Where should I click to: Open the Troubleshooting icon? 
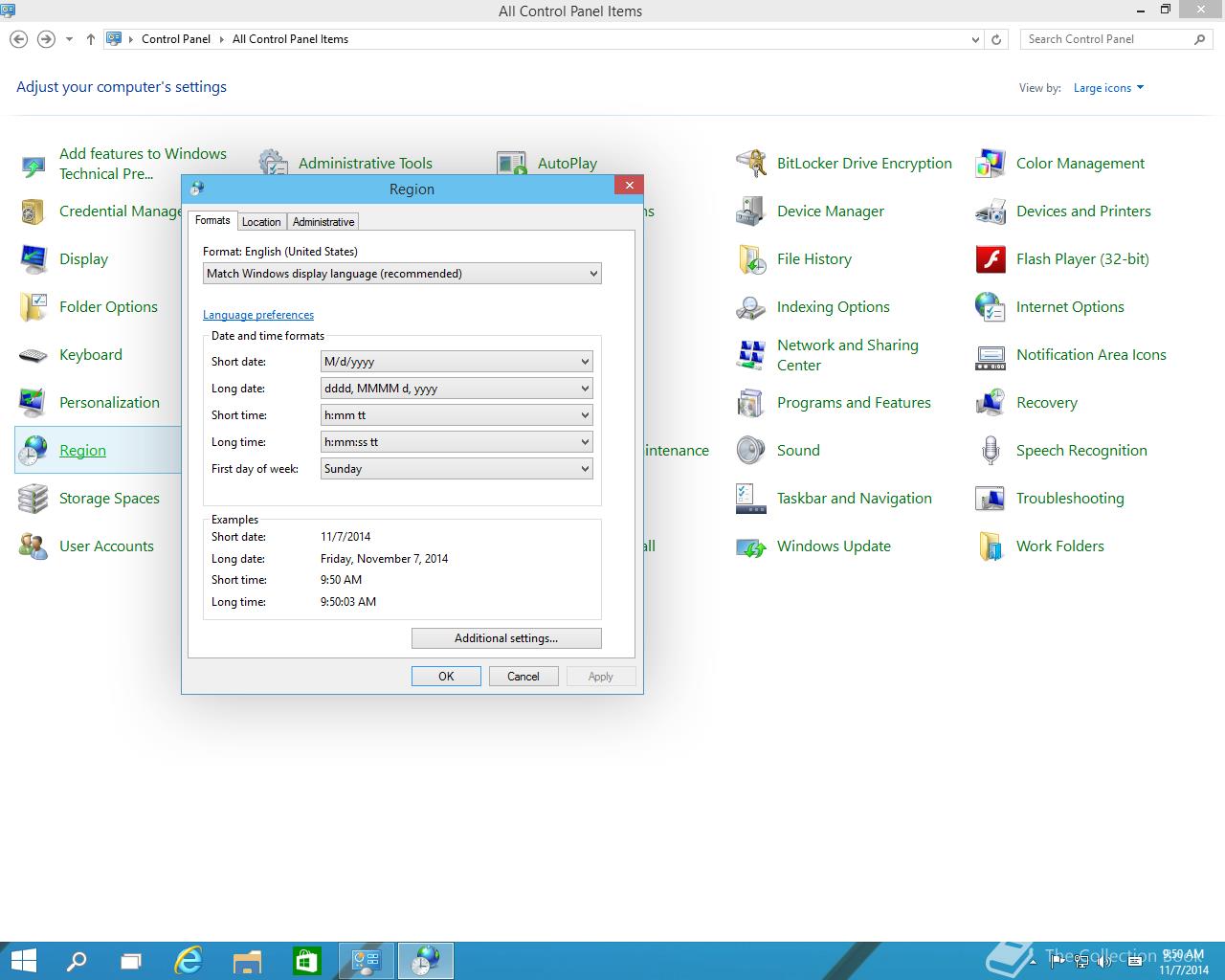[x=991, y=499]
